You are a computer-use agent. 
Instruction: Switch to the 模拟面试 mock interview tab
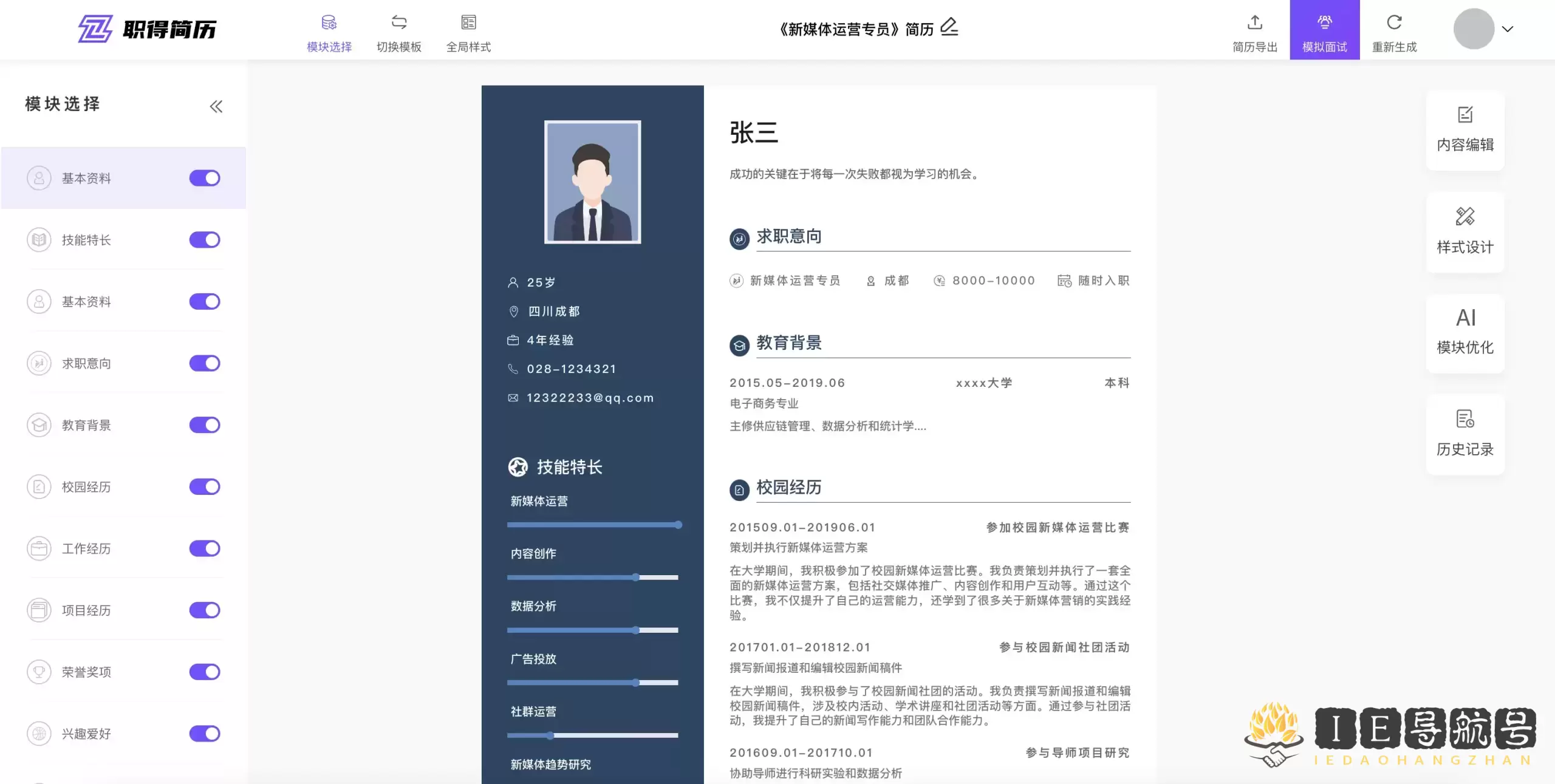1325,29
